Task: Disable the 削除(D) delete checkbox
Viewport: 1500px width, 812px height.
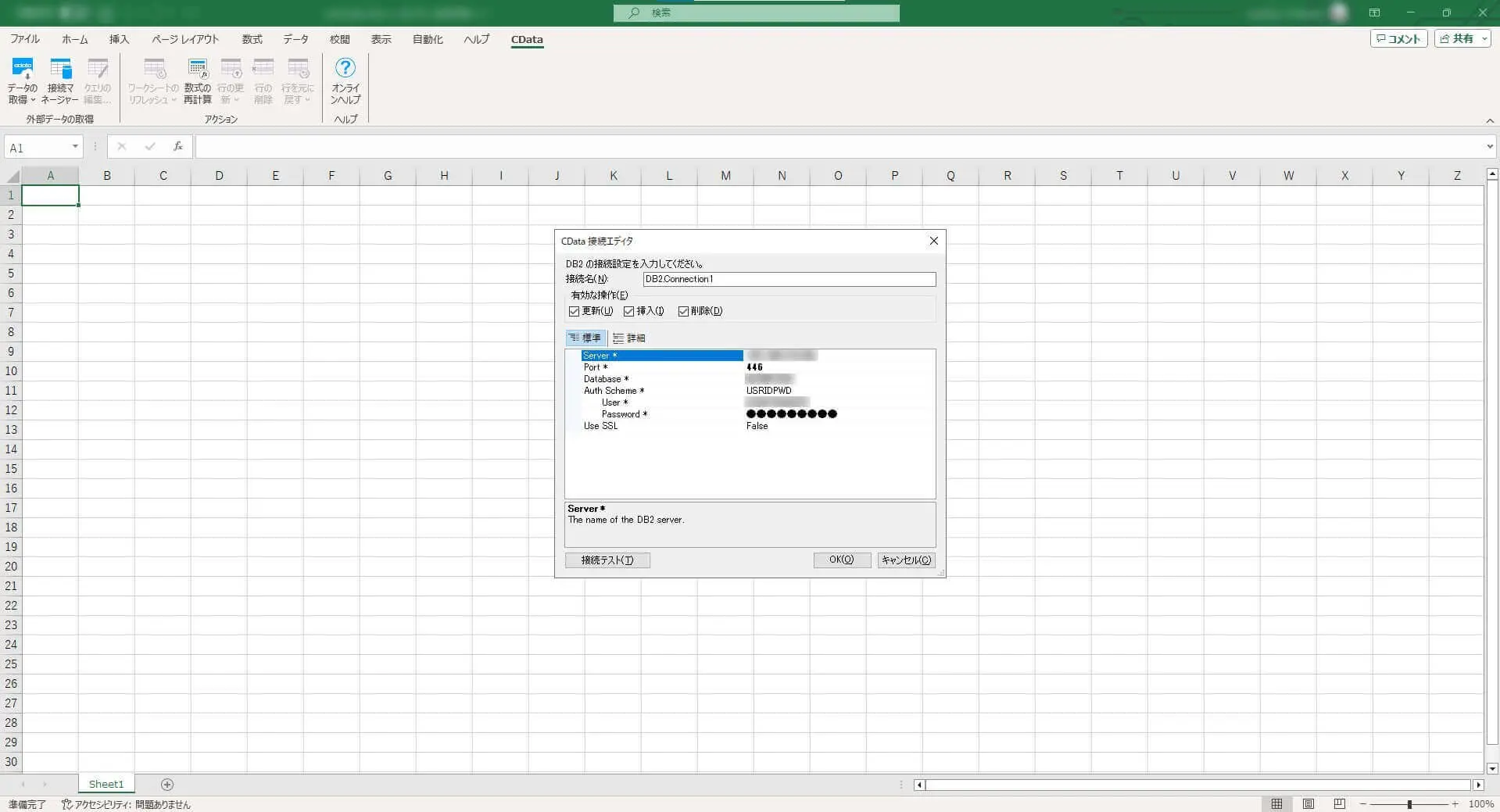Action: click(683, 311)
